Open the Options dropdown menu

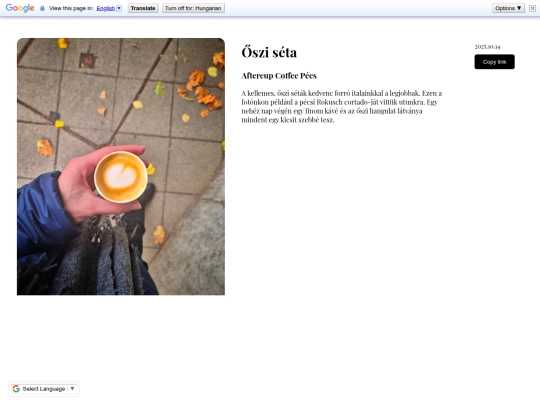coord(508,8)
